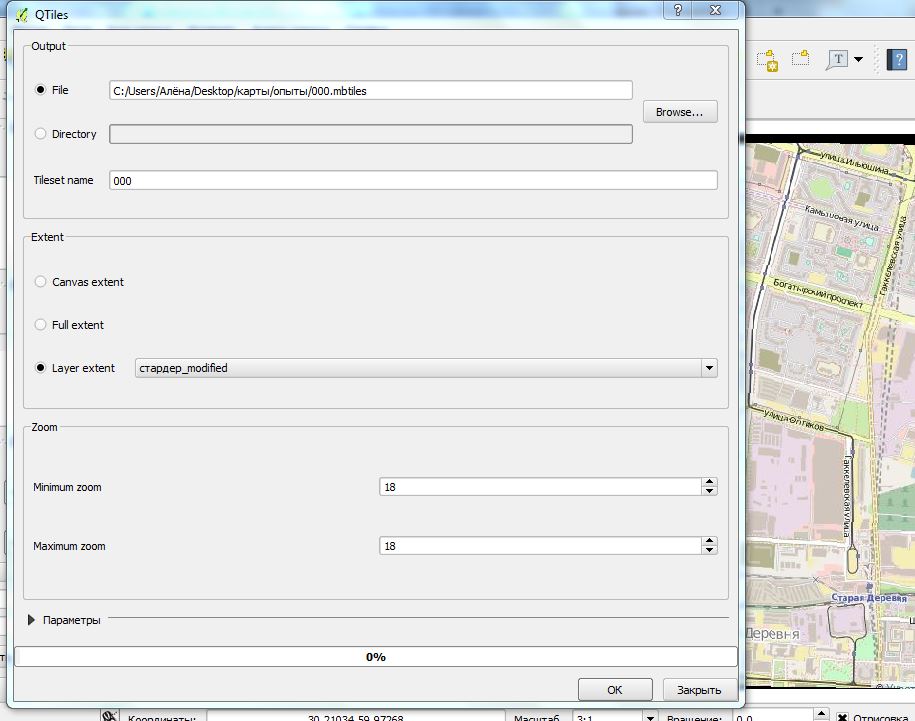Click the 0% progress bar
The height and width of the screenshot is (721, 915).
pos(376,657)
